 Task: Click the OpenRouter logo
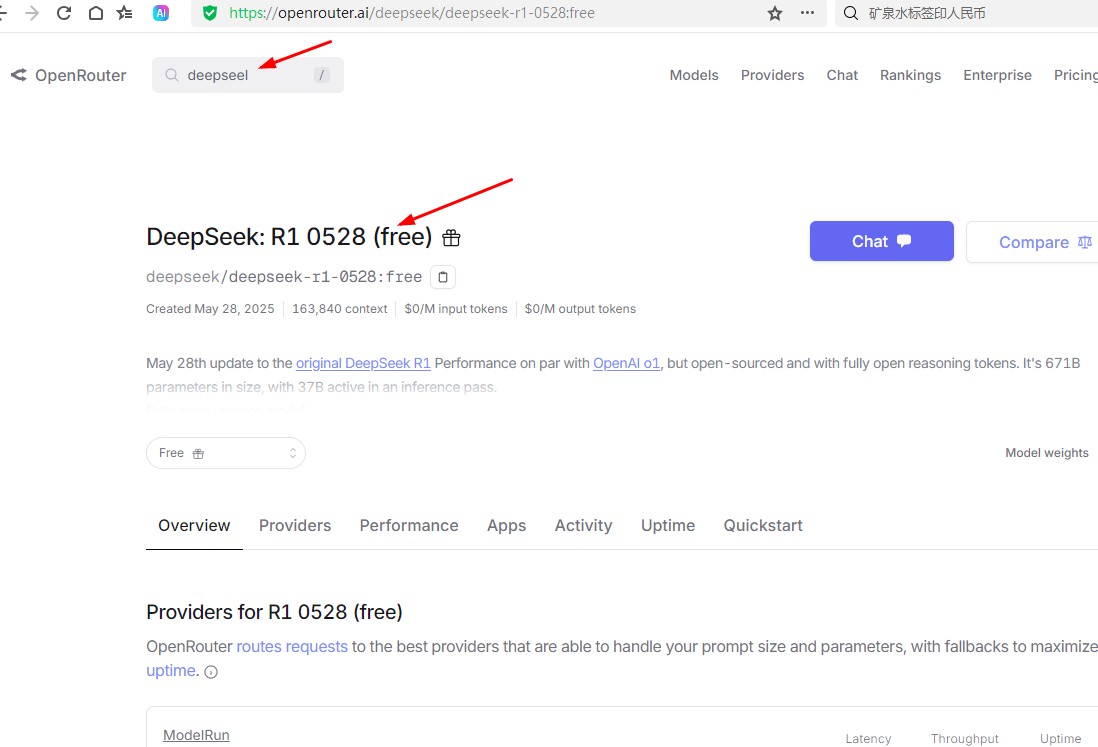68,75
